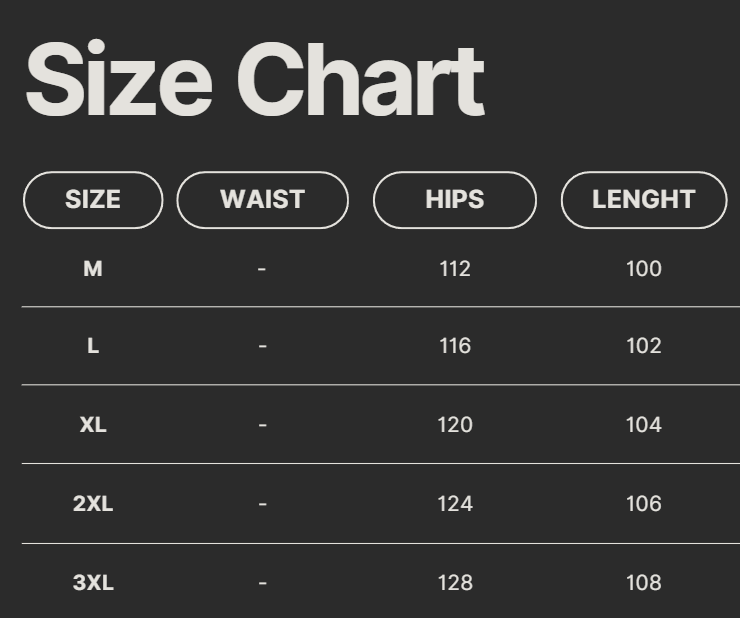
Task: Click the 2XL size row label
Action: [93, 504]
